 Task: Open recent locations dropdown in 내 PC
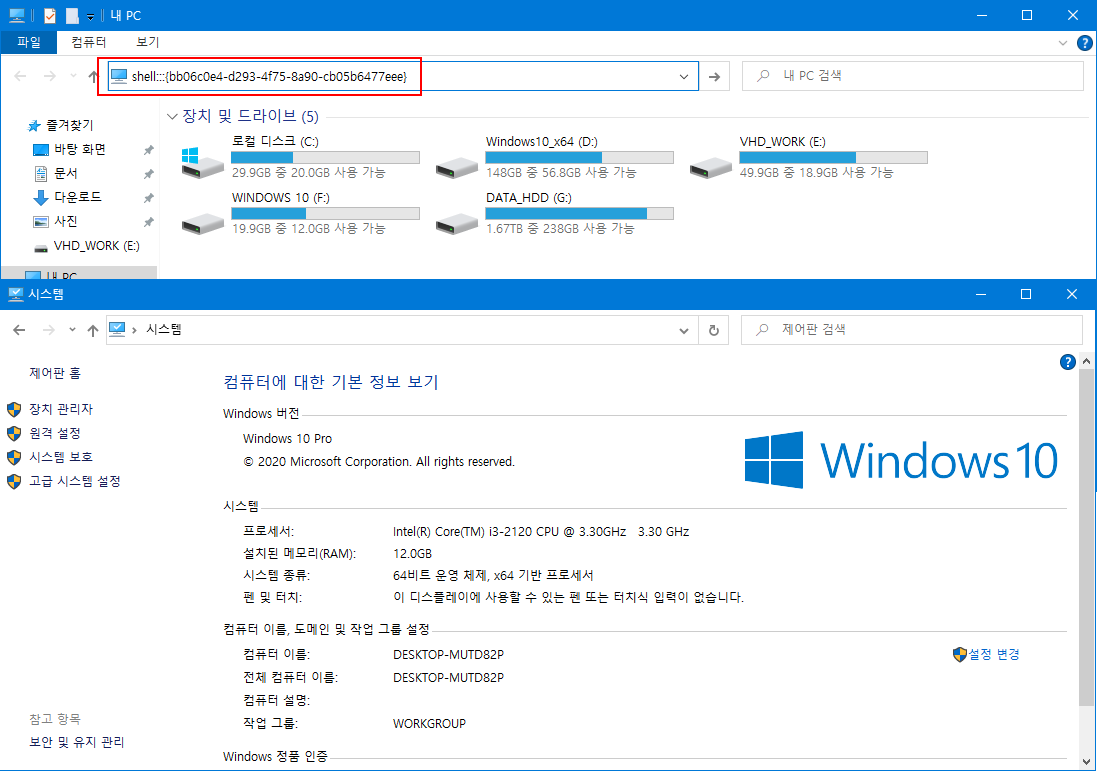73,76
